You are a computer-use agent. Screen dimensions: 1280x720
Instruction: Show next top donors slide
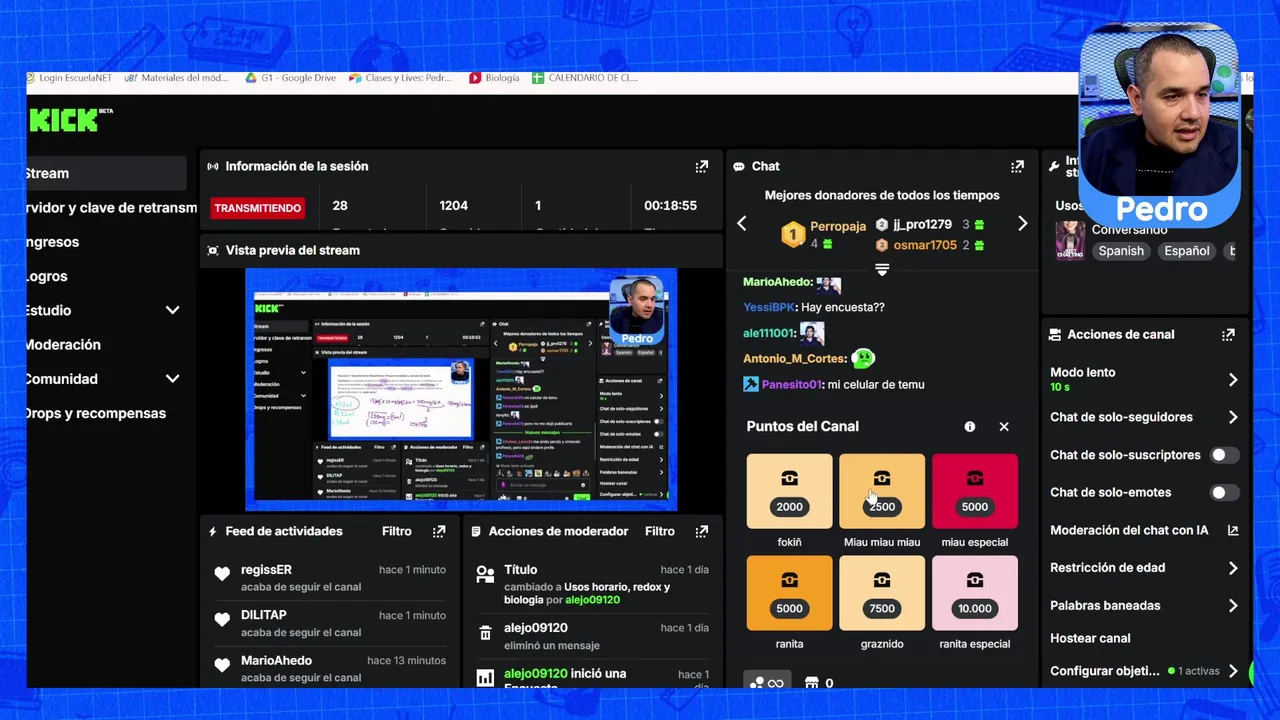coord(1022,224)
